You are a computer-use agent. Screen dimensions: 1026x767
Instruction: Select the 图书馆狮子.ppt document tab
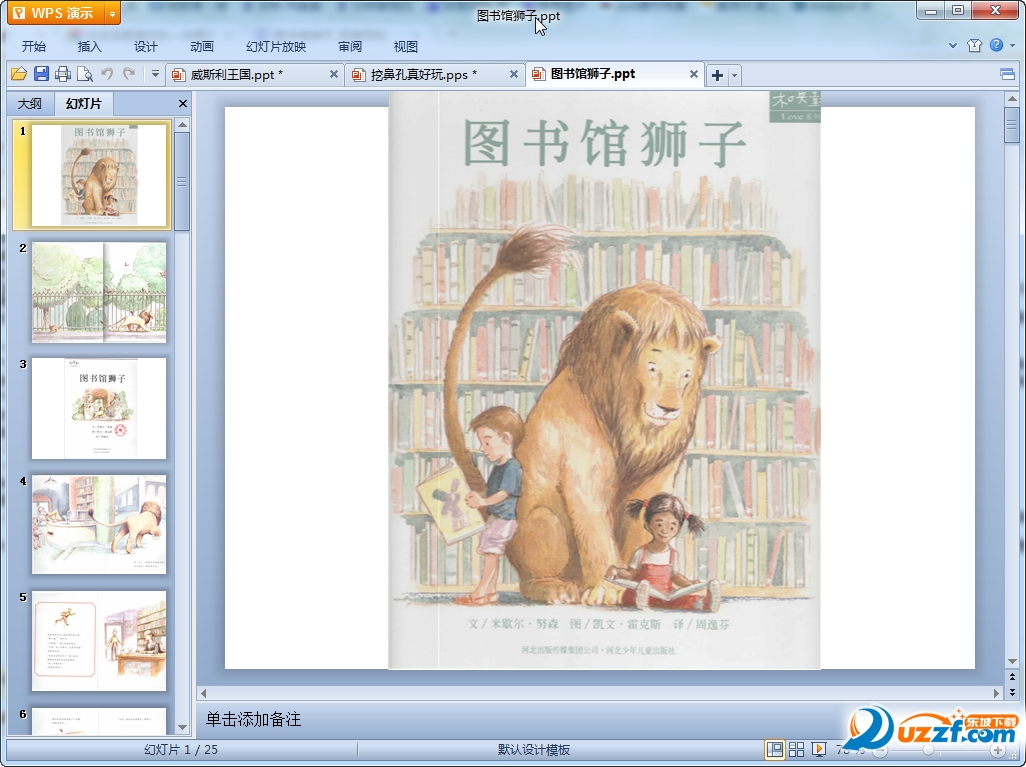tap(593, 74)
